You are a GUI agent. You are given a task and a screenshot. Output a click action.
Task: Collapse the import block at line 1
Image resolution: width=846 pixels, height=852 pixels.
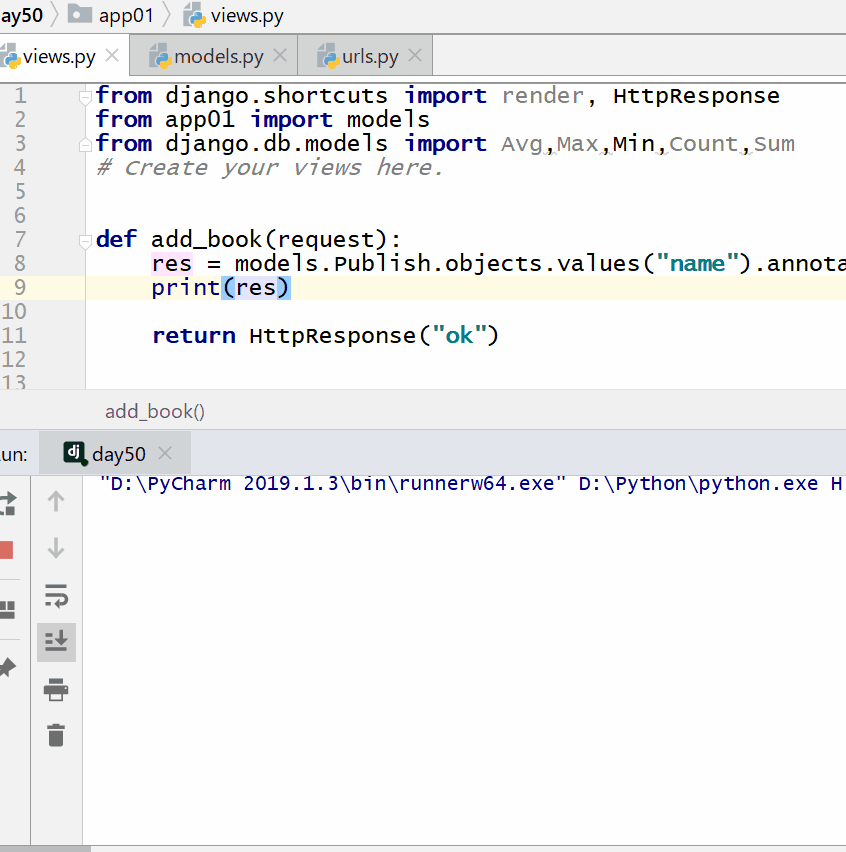point(86,97)
